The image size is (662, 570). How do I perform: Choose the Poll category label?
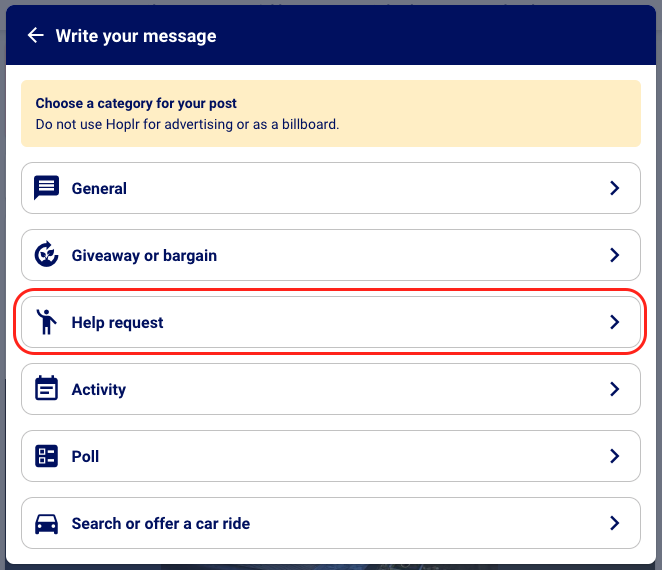[85, 456]
